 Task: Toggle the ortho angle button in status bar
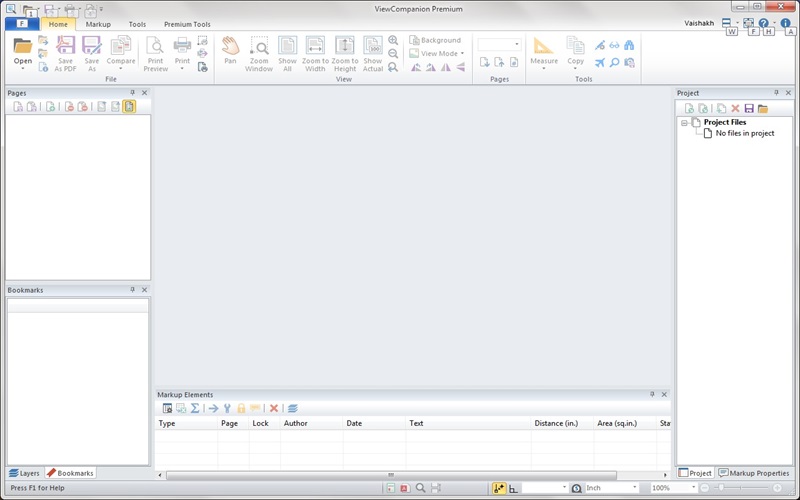[x=513, y=488]
